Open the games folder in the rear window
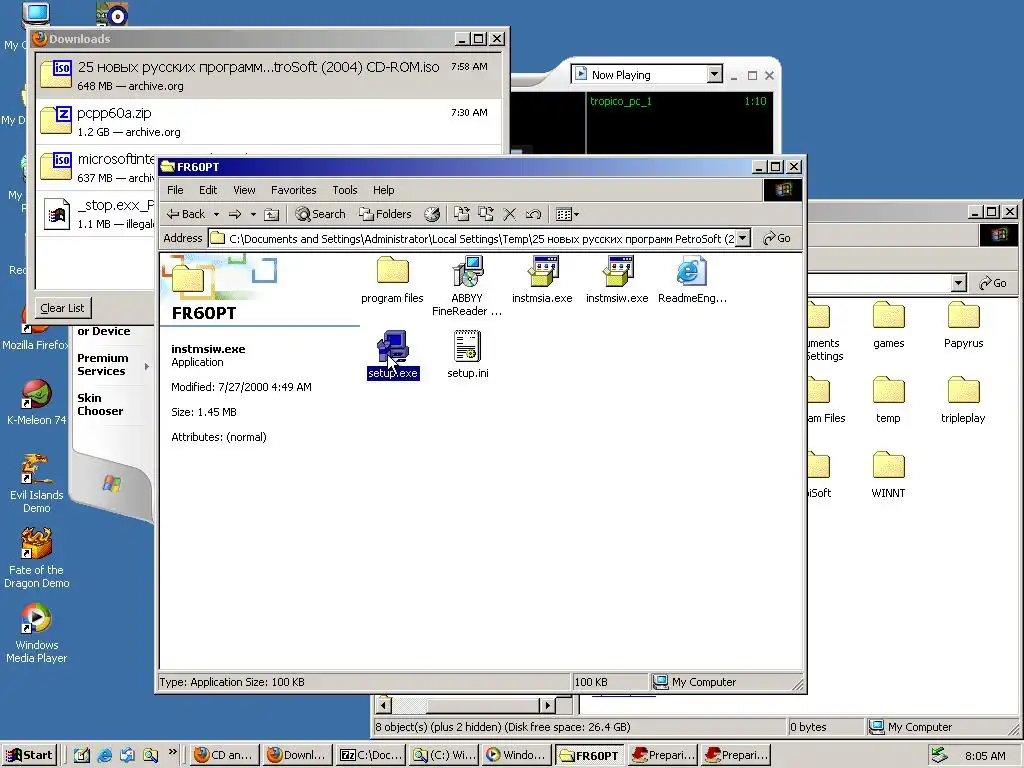This screenshot has width=1024, height=768. (888, 325)
